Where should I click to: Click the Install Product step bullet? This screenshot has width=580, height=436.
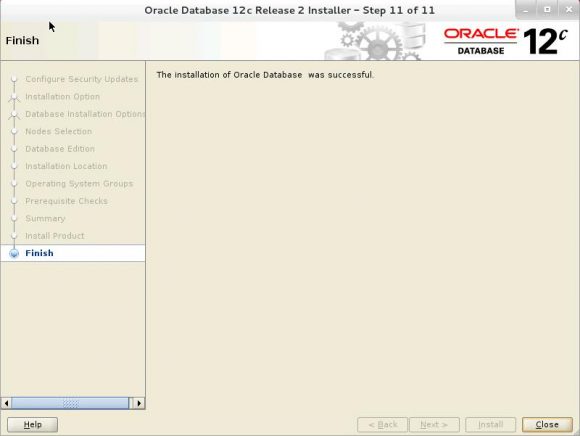[14, 236]
